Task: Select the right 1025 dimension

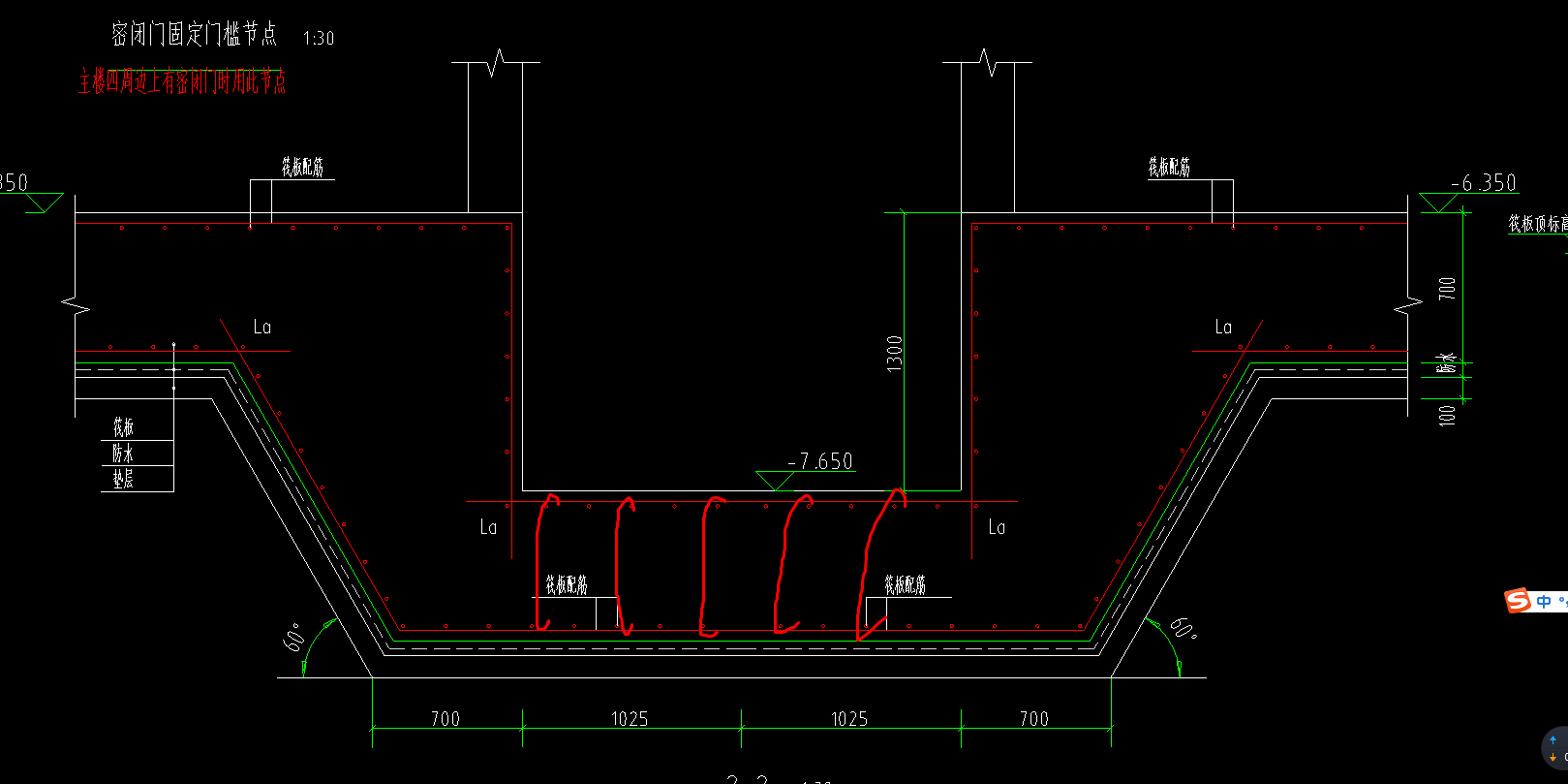Action: point(849,719)
